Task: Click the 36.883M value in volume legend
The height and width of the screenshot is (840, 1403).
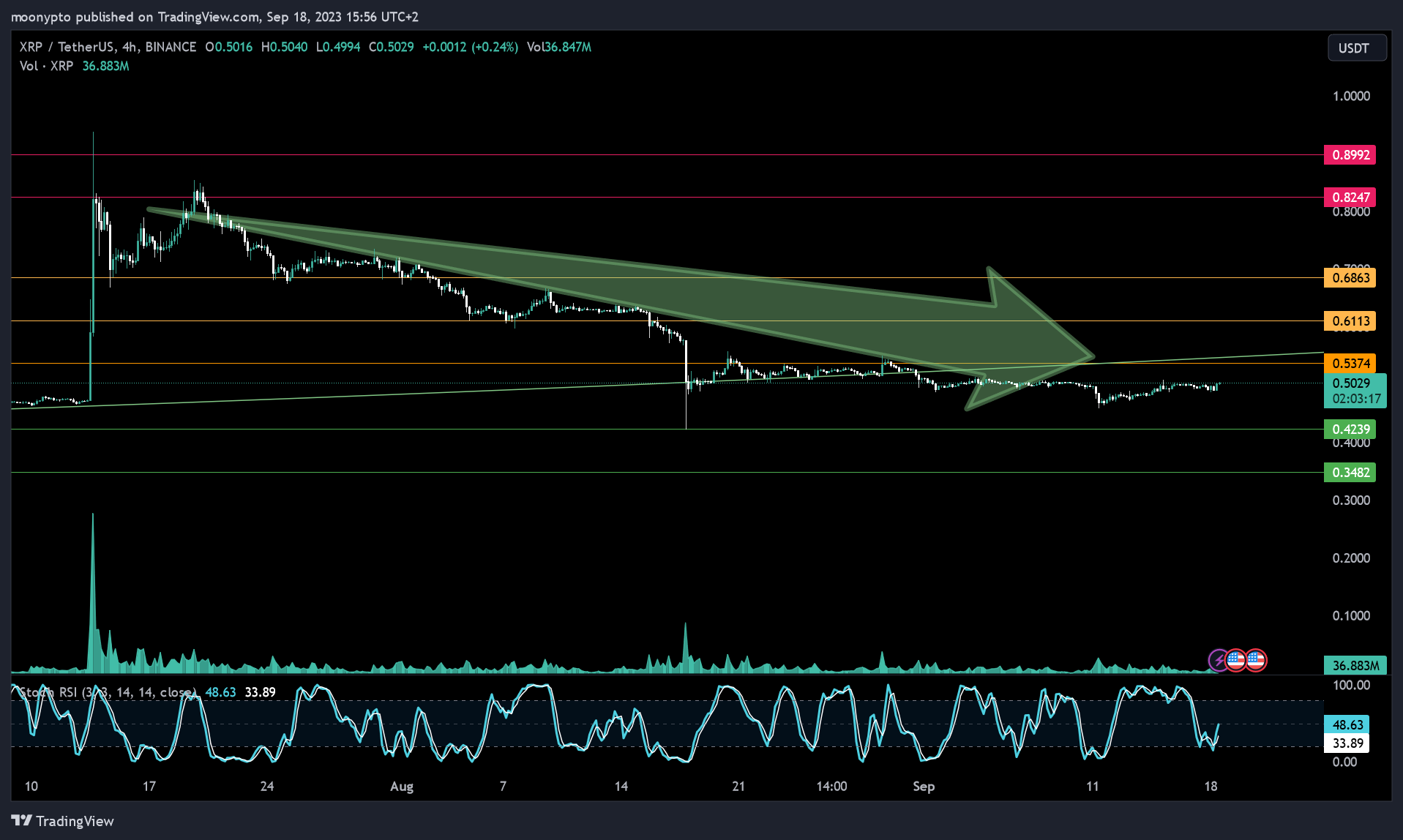Action: point(106,66)
